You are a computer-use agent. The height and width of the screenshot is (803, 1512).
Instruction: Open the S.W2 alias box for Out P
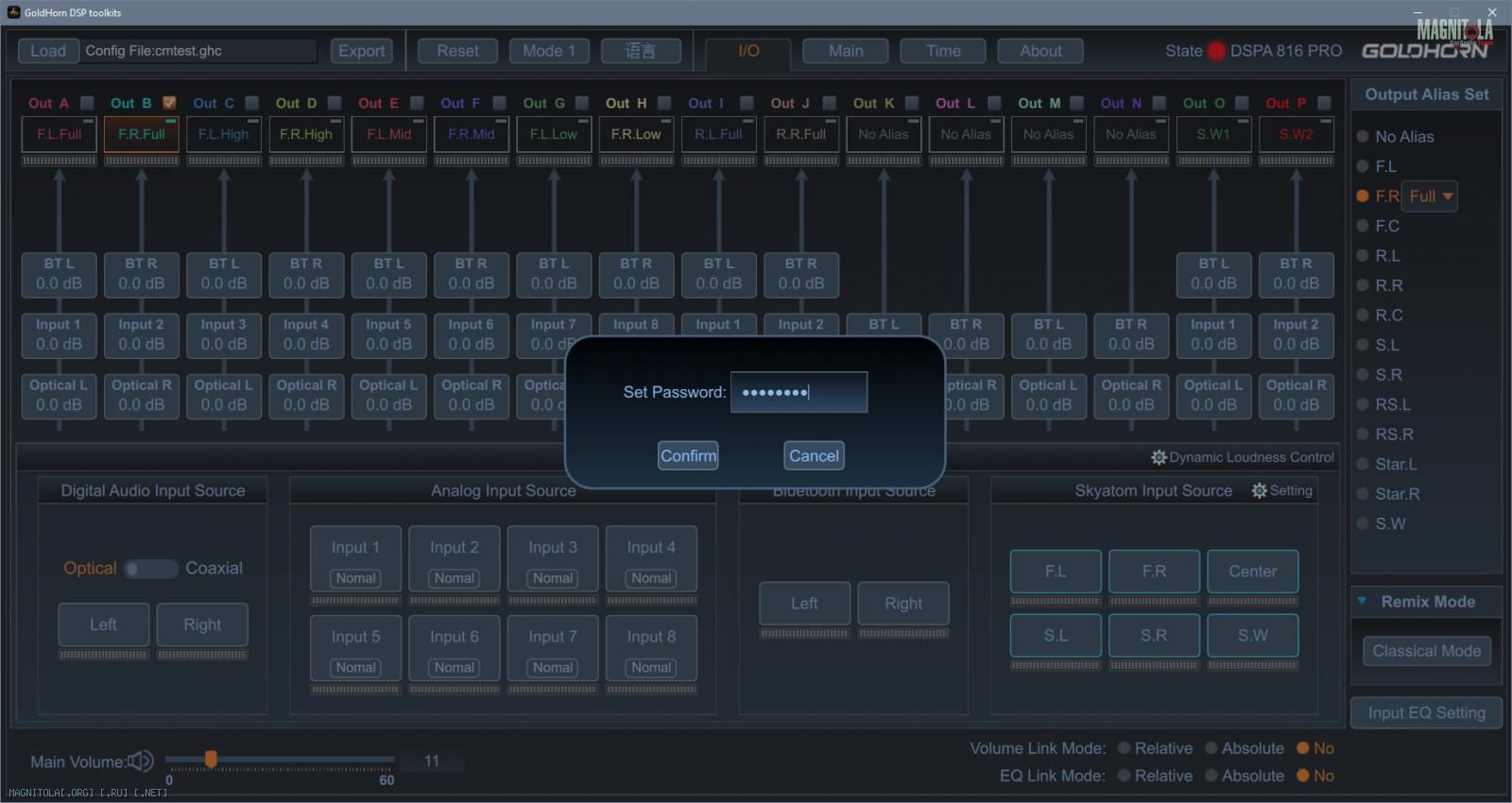click(x=1296, y=134)
